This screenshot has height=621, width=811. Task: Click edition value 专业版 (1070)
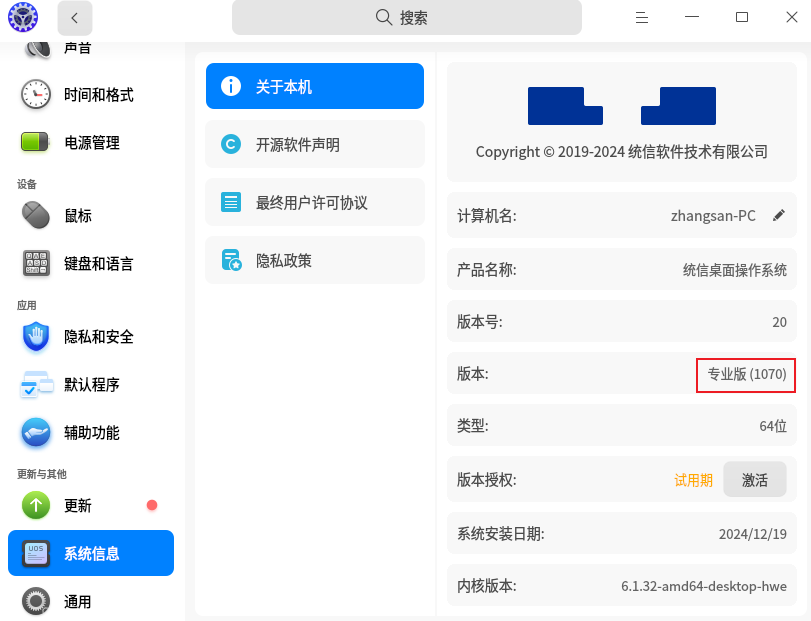pos(746,374)
